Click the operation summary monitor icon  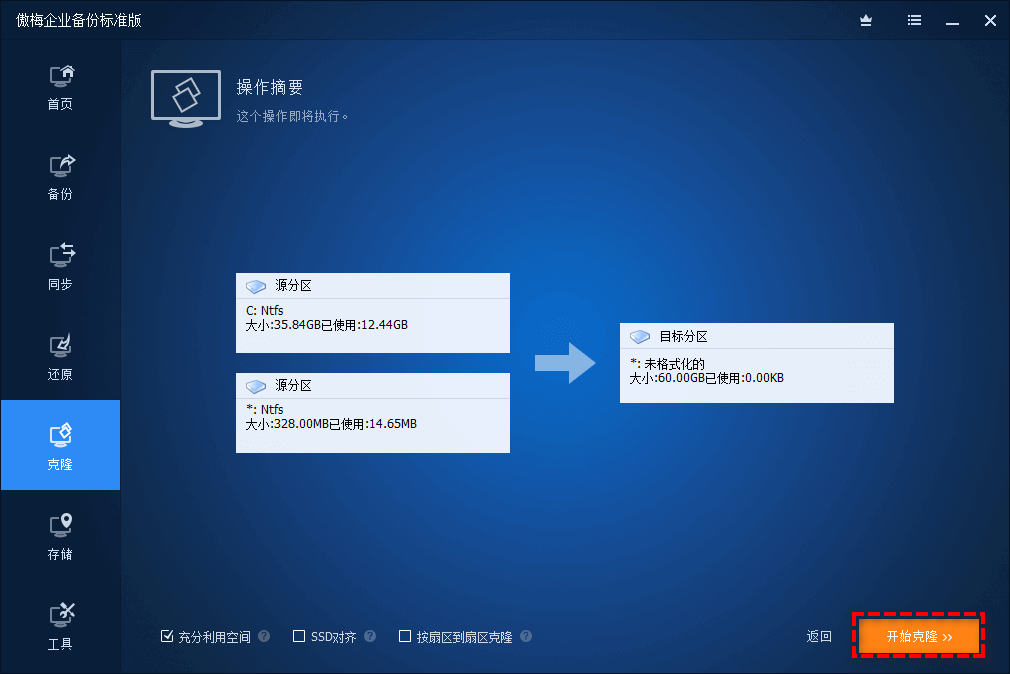point(186,99)
